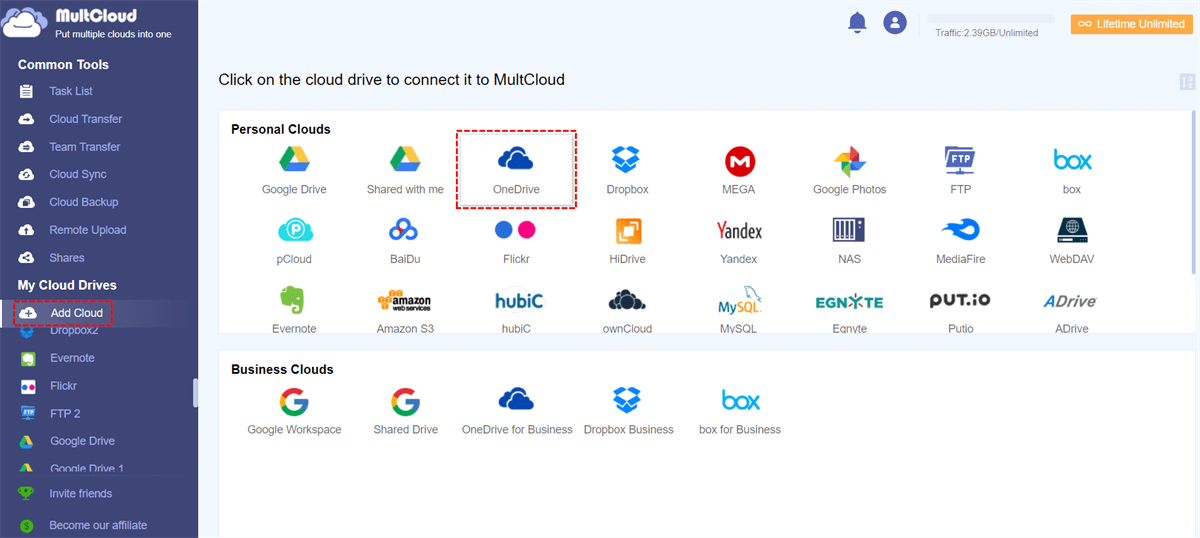Select the OneDrive cloud icon
Image resolution: width=1200 pixels, height=538 pixels.
[515, 160]
